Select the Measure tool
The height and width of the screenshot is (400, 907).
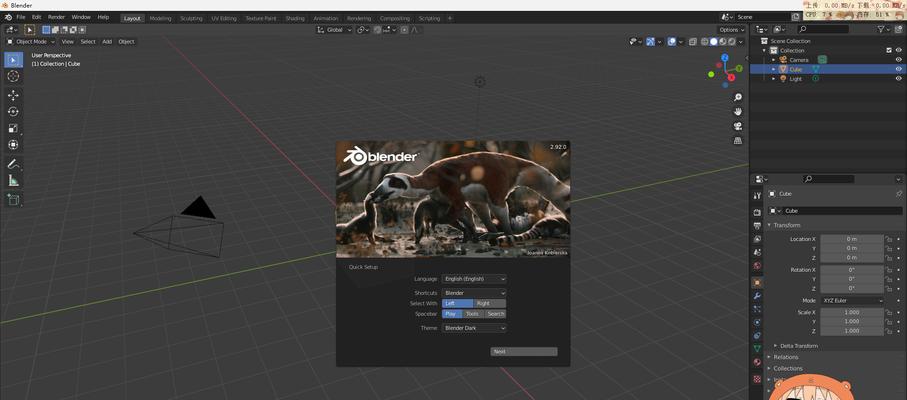tap(13, 181)
